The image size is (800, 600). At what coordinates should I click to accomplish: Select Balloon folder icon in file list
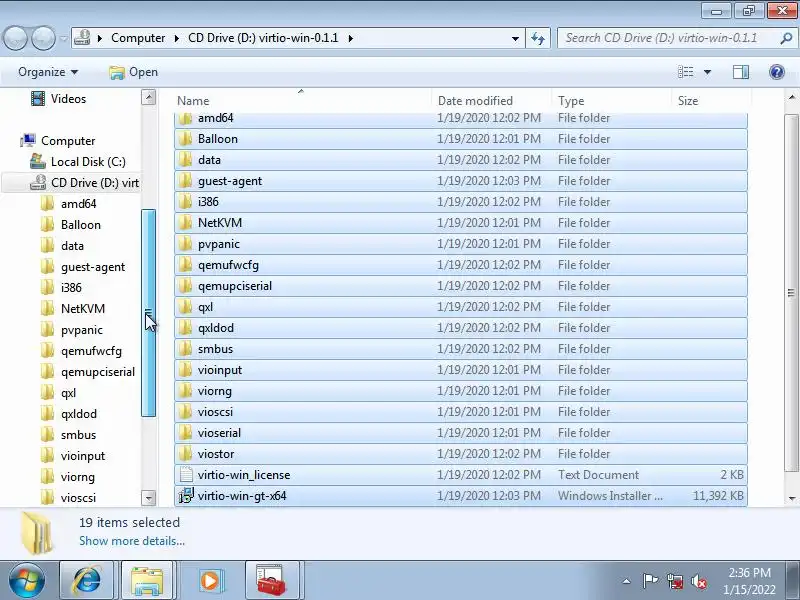185,139
